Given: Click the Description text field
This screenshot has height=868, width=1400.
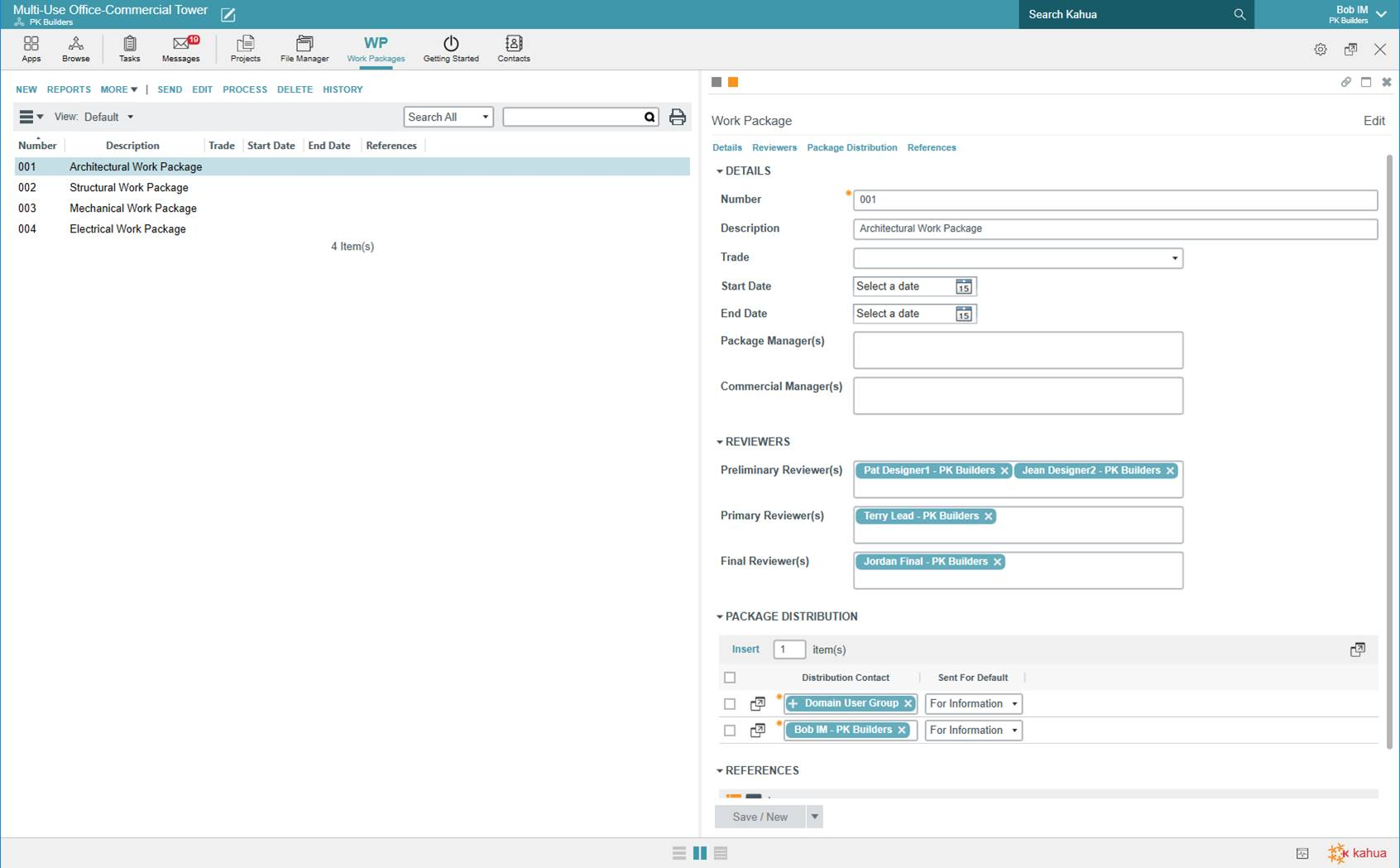Looking at the screenshot, I should coord(1115,229).
